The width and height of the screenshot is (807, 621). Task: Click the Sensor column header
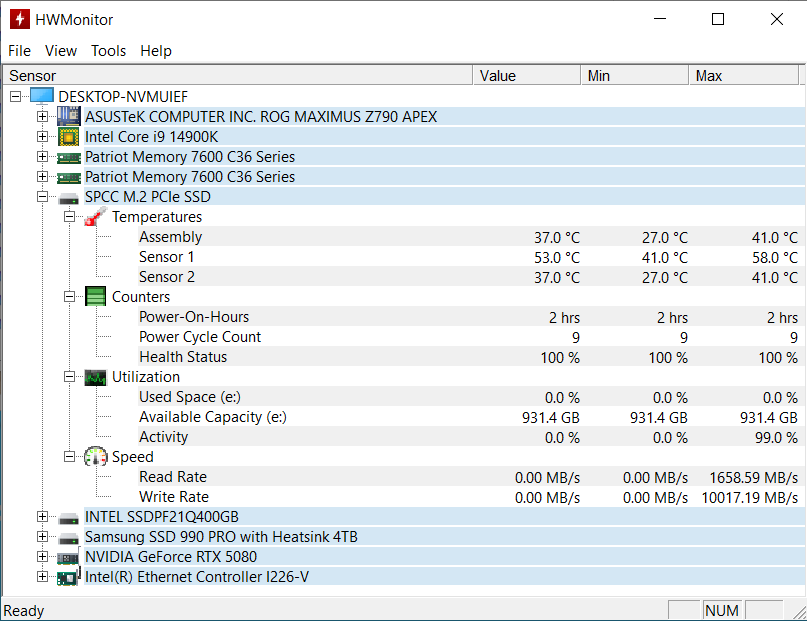point(238,76)
